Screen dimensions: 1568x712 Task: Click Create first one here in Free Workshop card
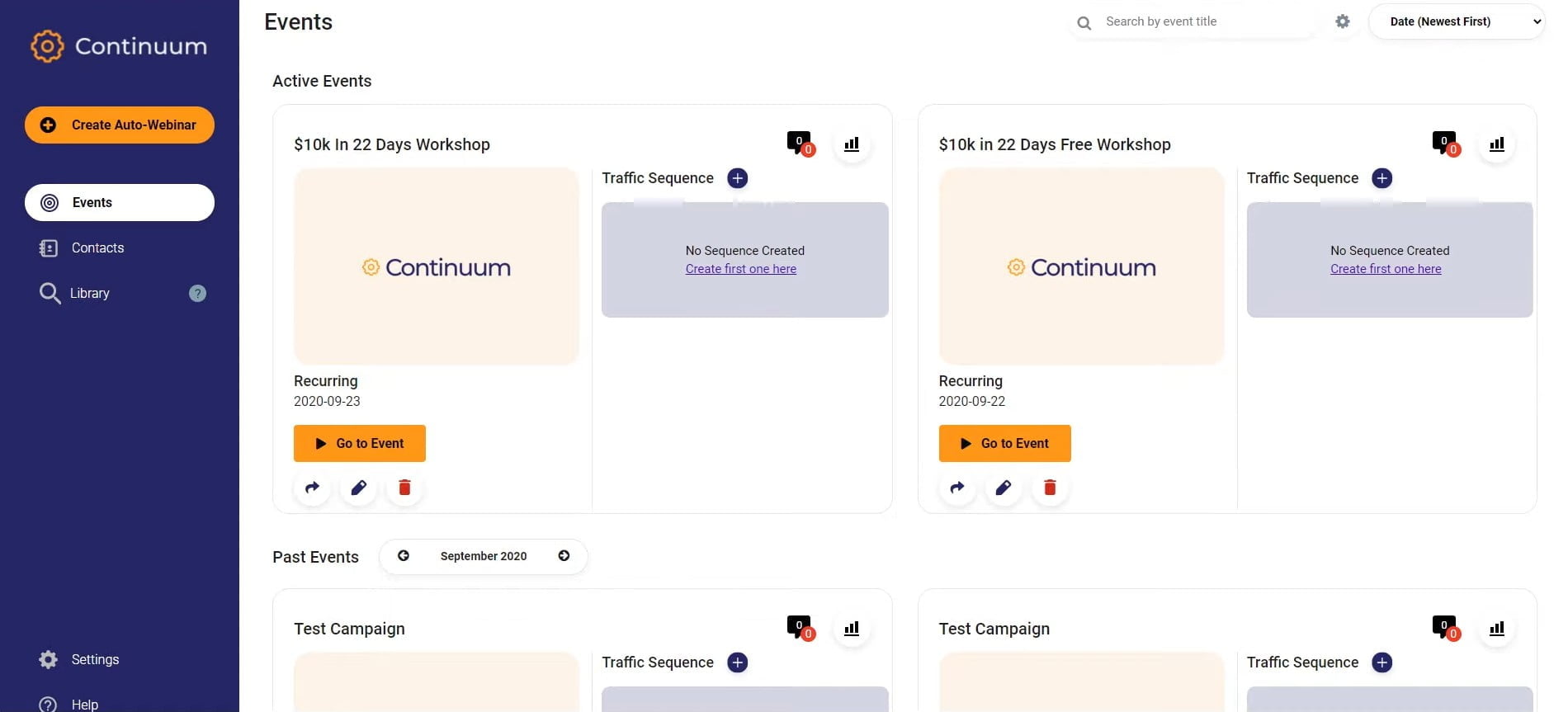click(x=1386, y=269)
